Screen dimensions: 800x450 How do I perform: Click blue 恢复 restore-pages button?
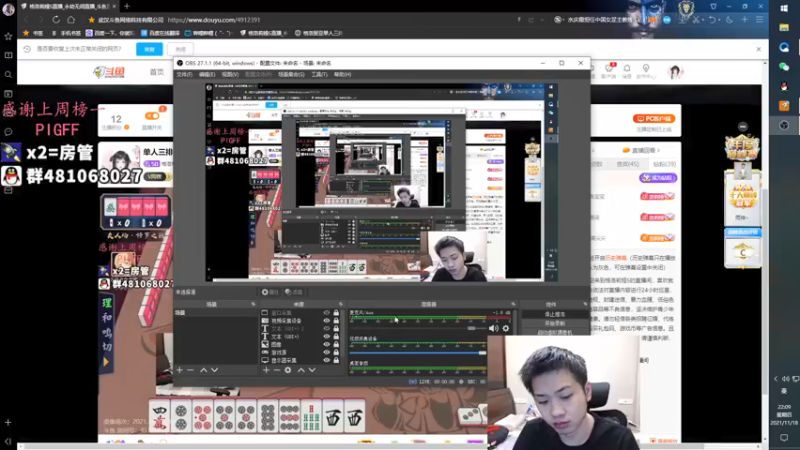[149, 49]
